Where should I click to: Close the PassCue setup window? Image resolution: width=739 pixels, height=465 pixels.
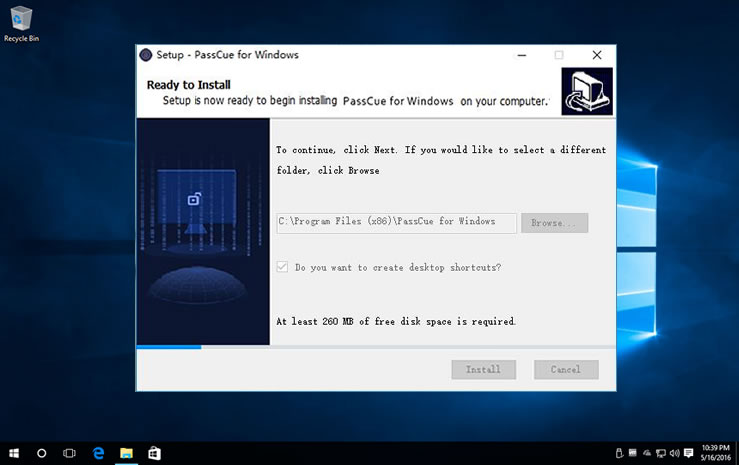click(597, 55)
